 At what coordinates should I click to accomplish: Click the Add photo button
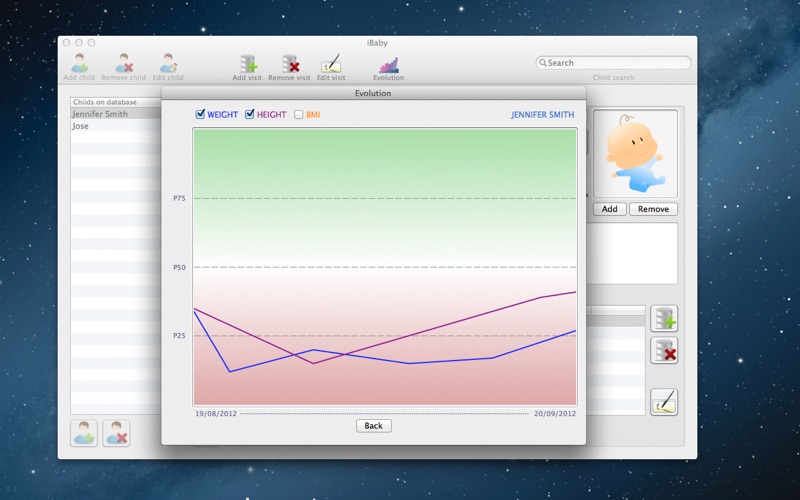tap(608, 209)
